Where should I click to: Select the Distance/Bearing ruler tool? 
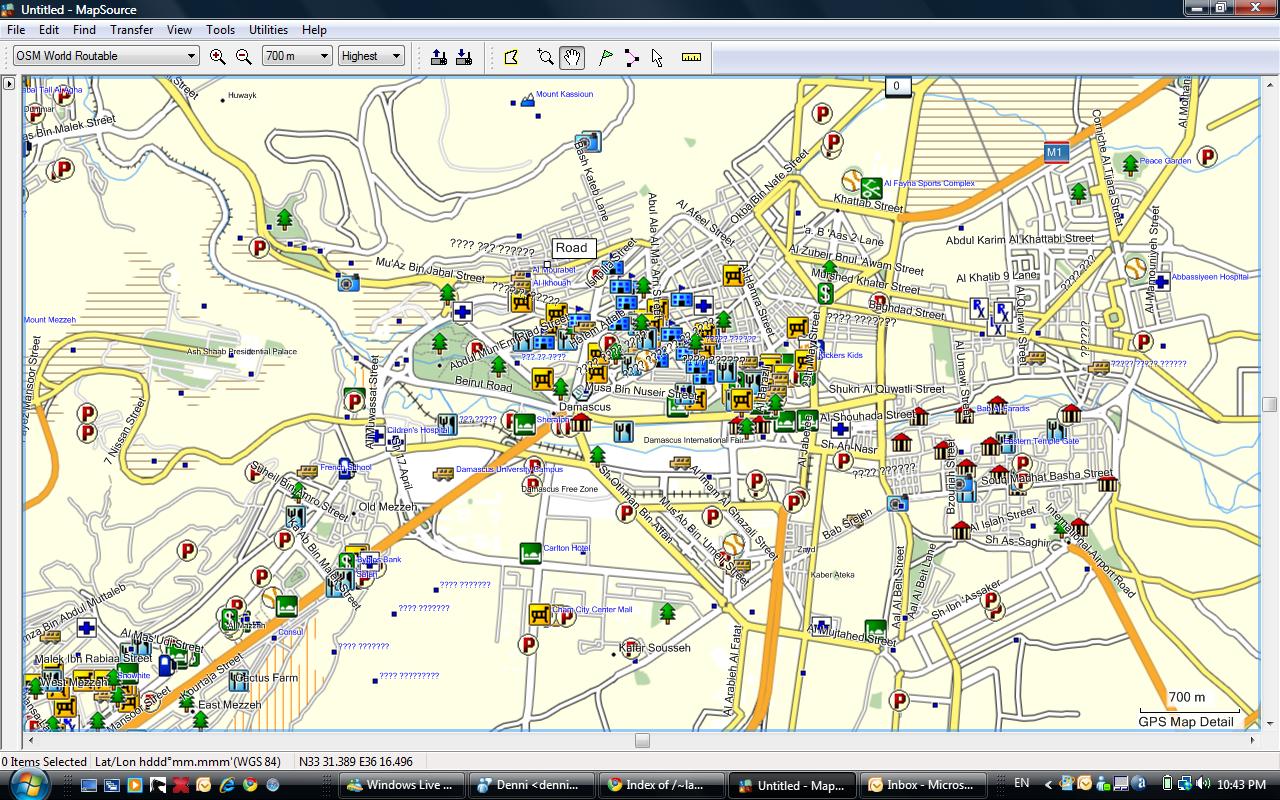691,57
